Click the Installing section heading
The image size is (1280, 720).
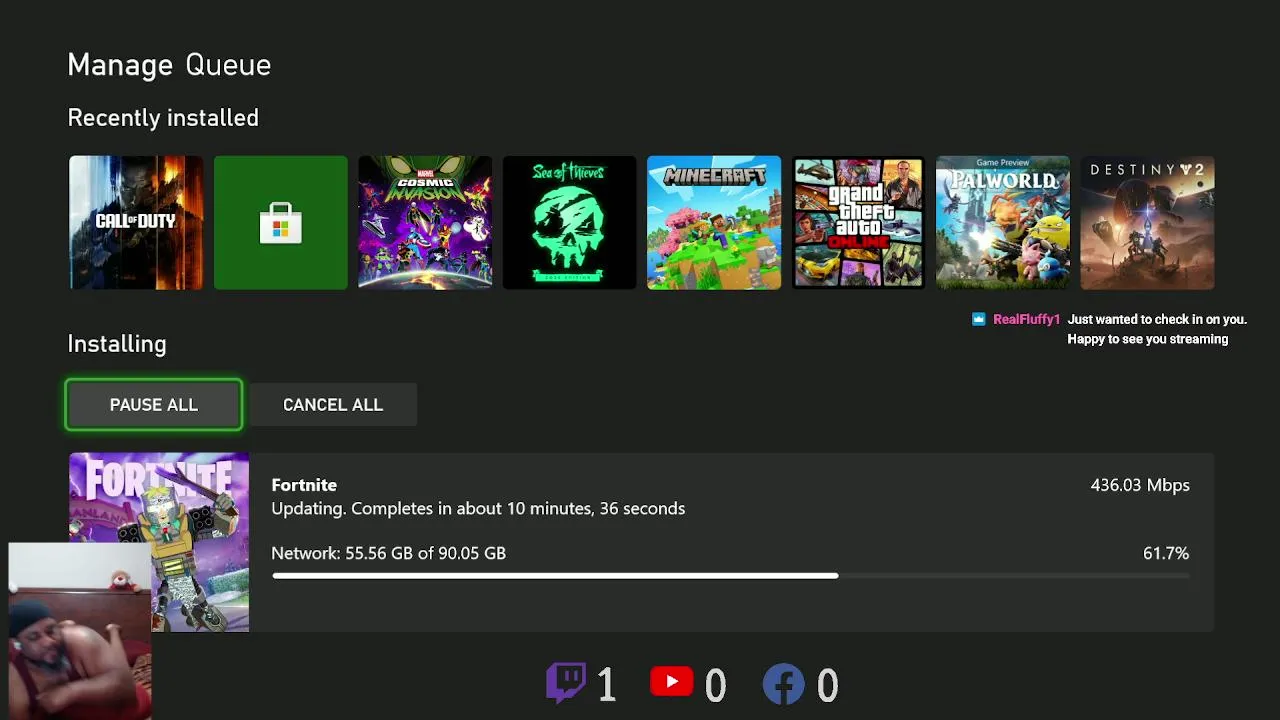click(x=117, y=344)
